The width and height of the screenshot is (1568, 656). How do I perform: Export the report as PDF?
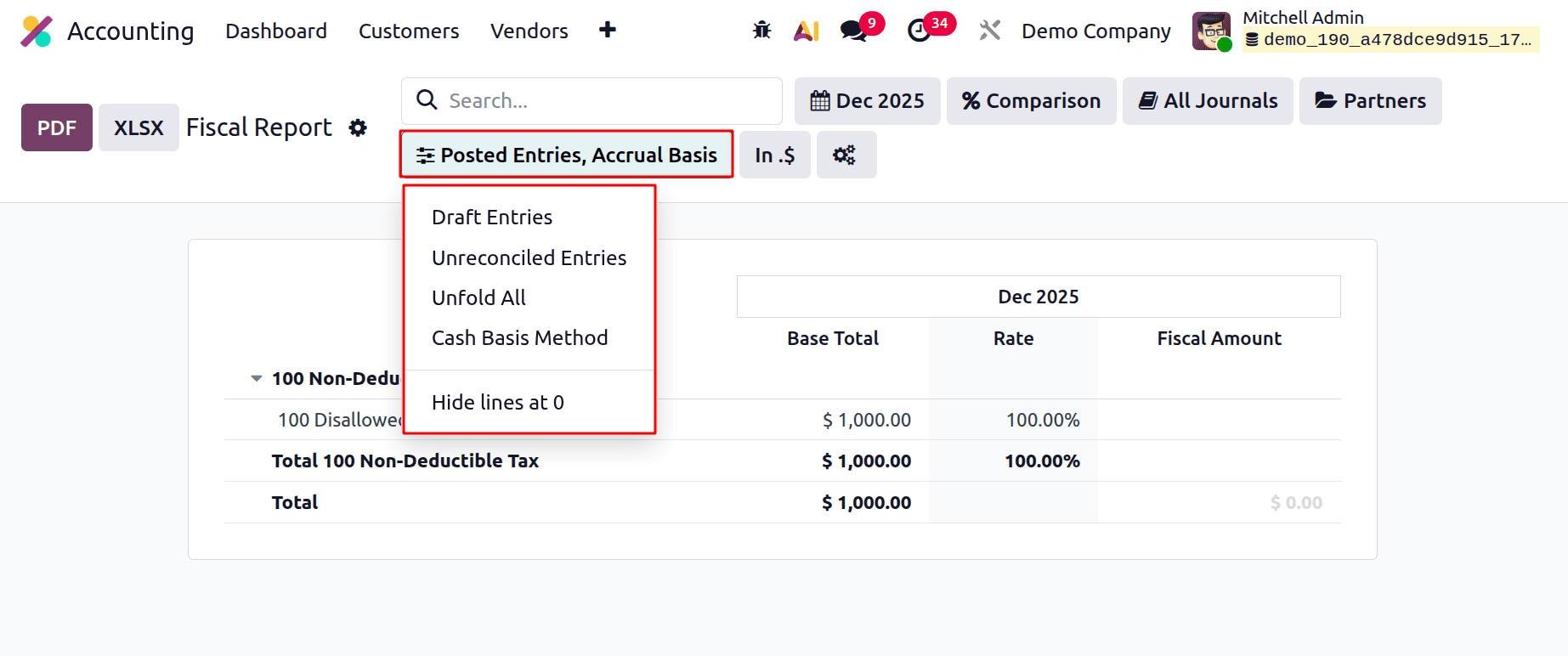pyautogui.click(x=57, y=127)
